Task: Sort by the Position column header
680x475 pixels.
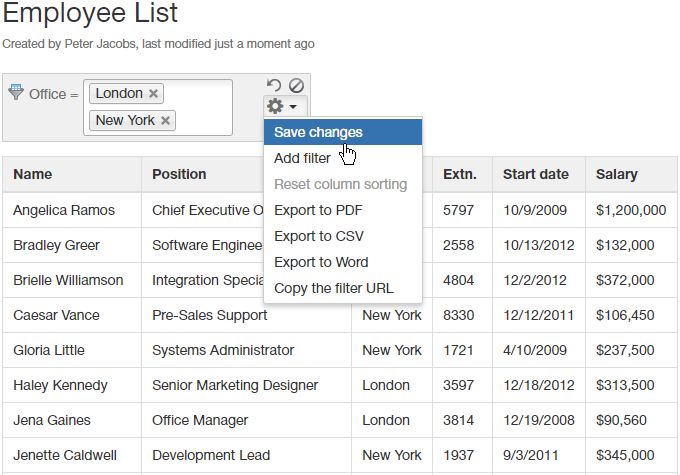Action: click(x=179, y=174)
